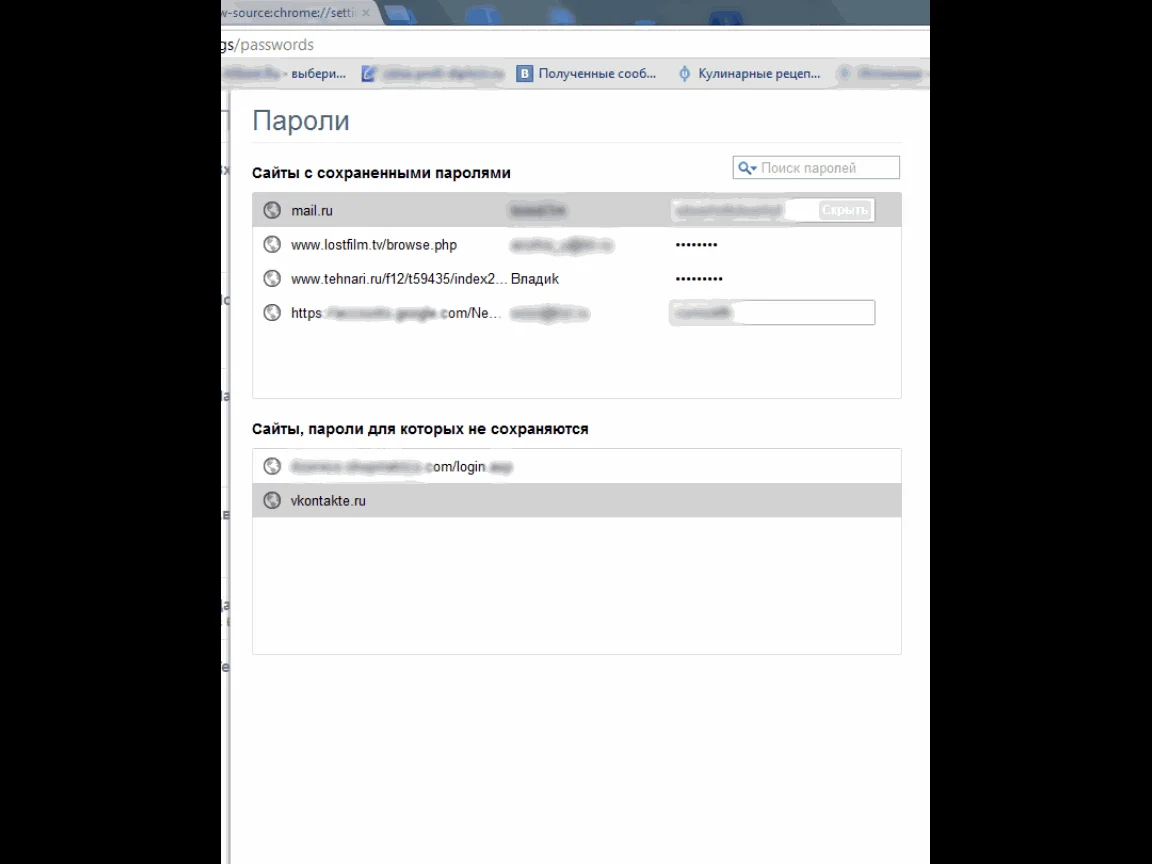Click the hidden password dots for lostfilm.tv
This screenshot has height=864, width=1152.
[x=696, y=245]
